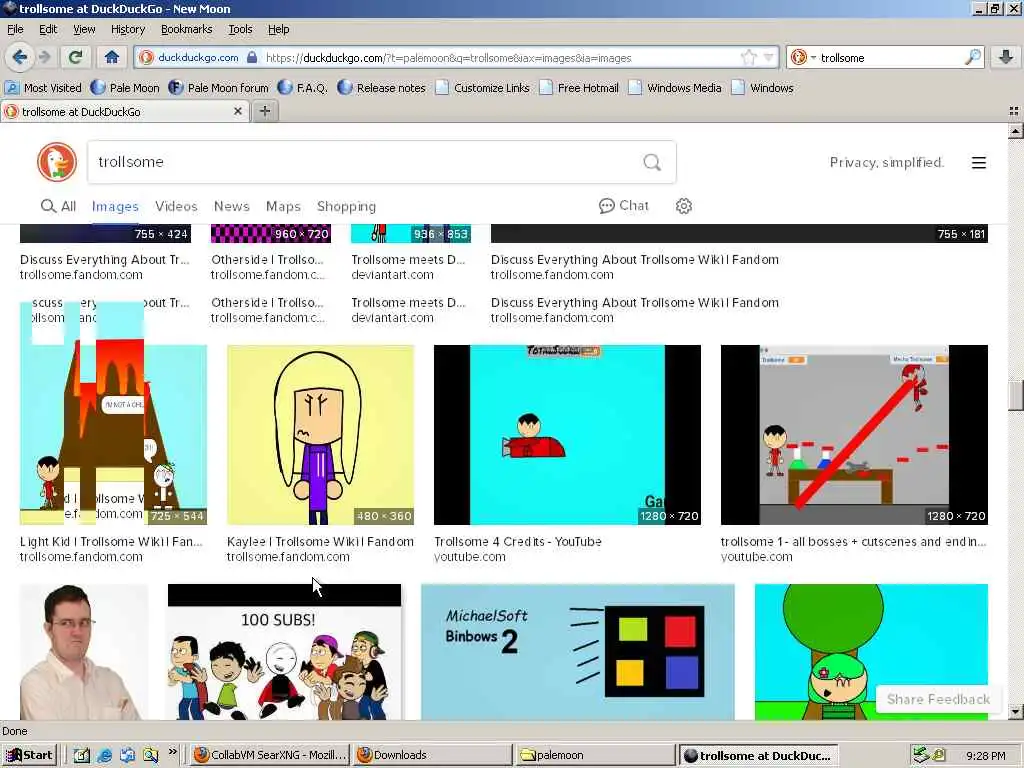1024x768 pixels.
Task: Click the page scrollbar down arrow
Action: (x=1015, y=712)
